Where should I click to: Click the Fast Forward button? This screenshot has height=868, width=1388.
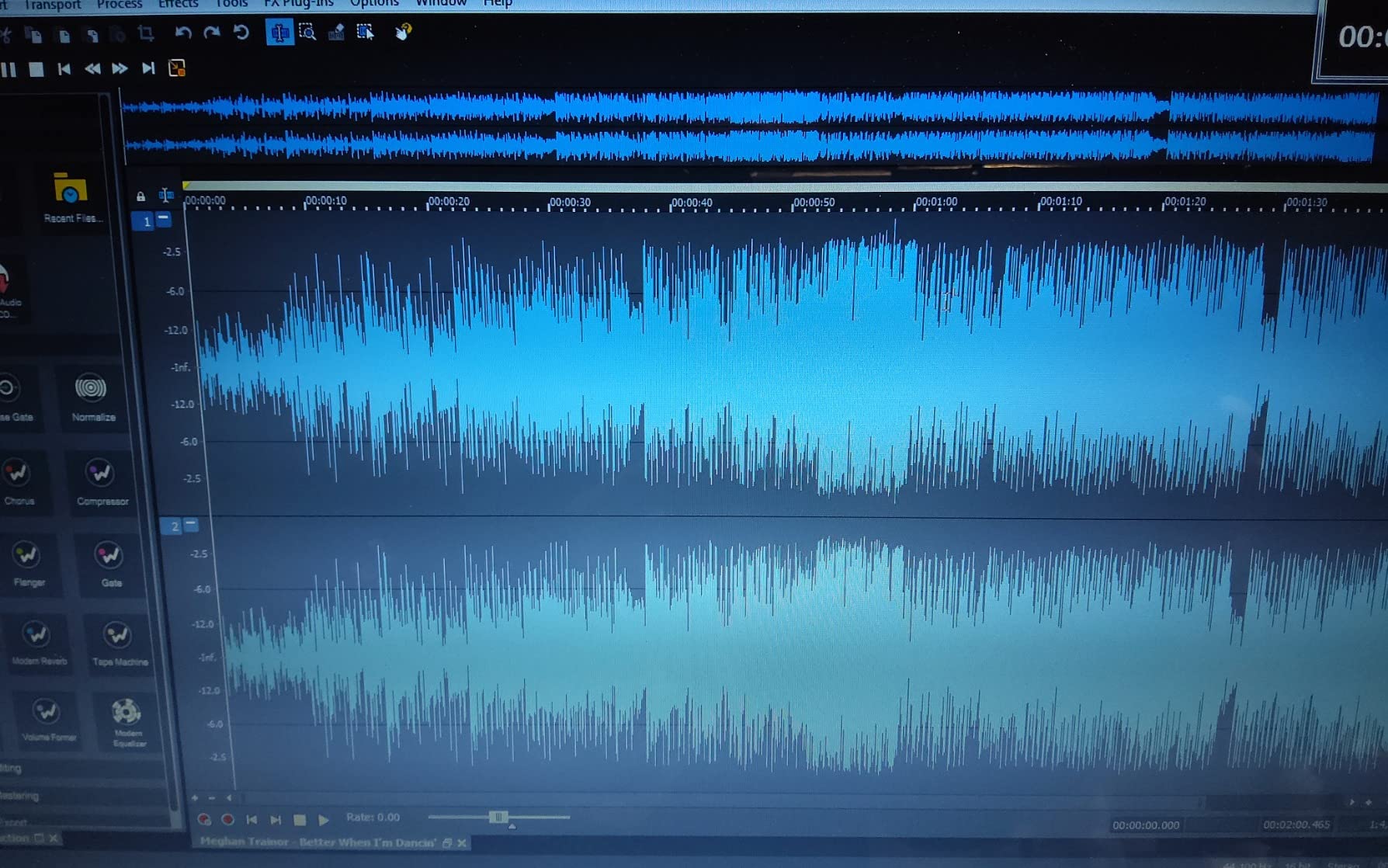(x=120, y=69)
